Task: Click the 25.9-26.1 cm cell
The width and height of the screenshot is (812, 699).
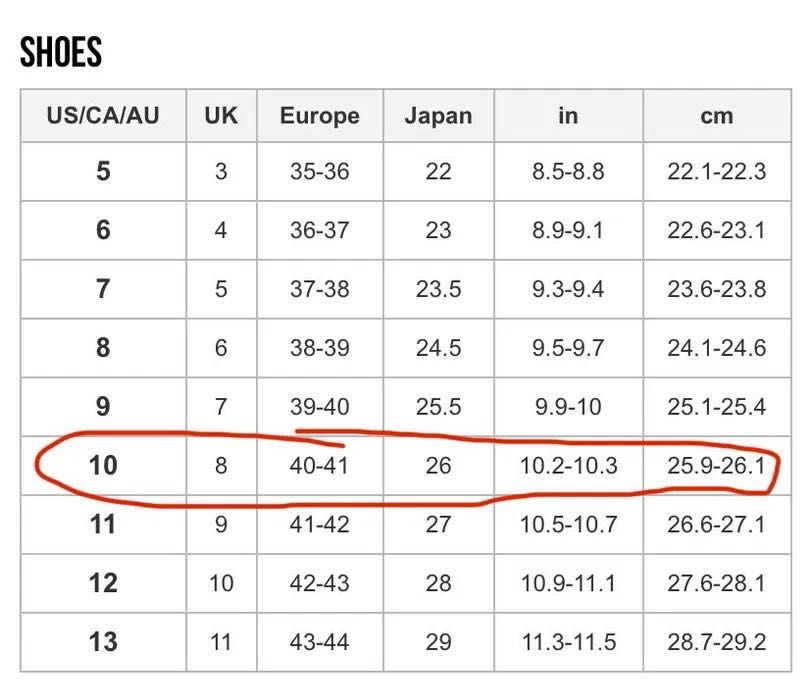Action: [x=716, y=465]
